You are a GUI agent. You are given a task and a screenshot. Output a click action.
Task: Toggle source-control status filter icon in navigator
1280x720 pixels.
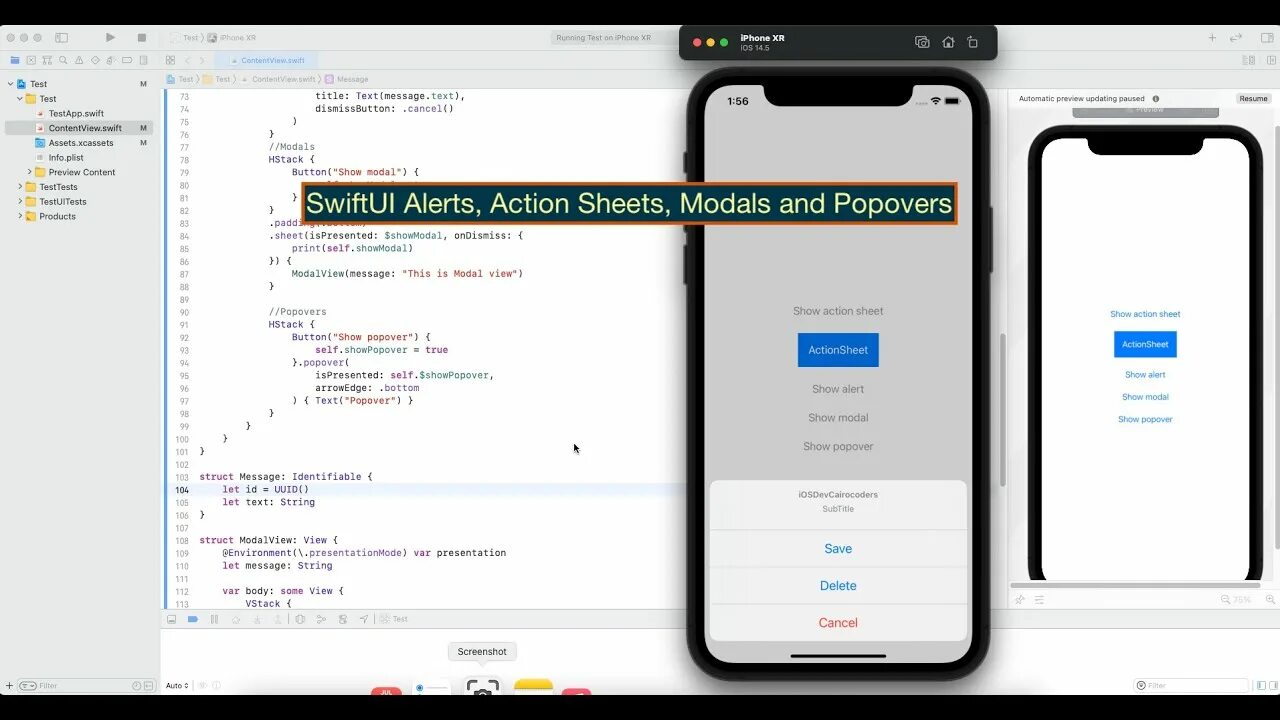tap(149, 686)
